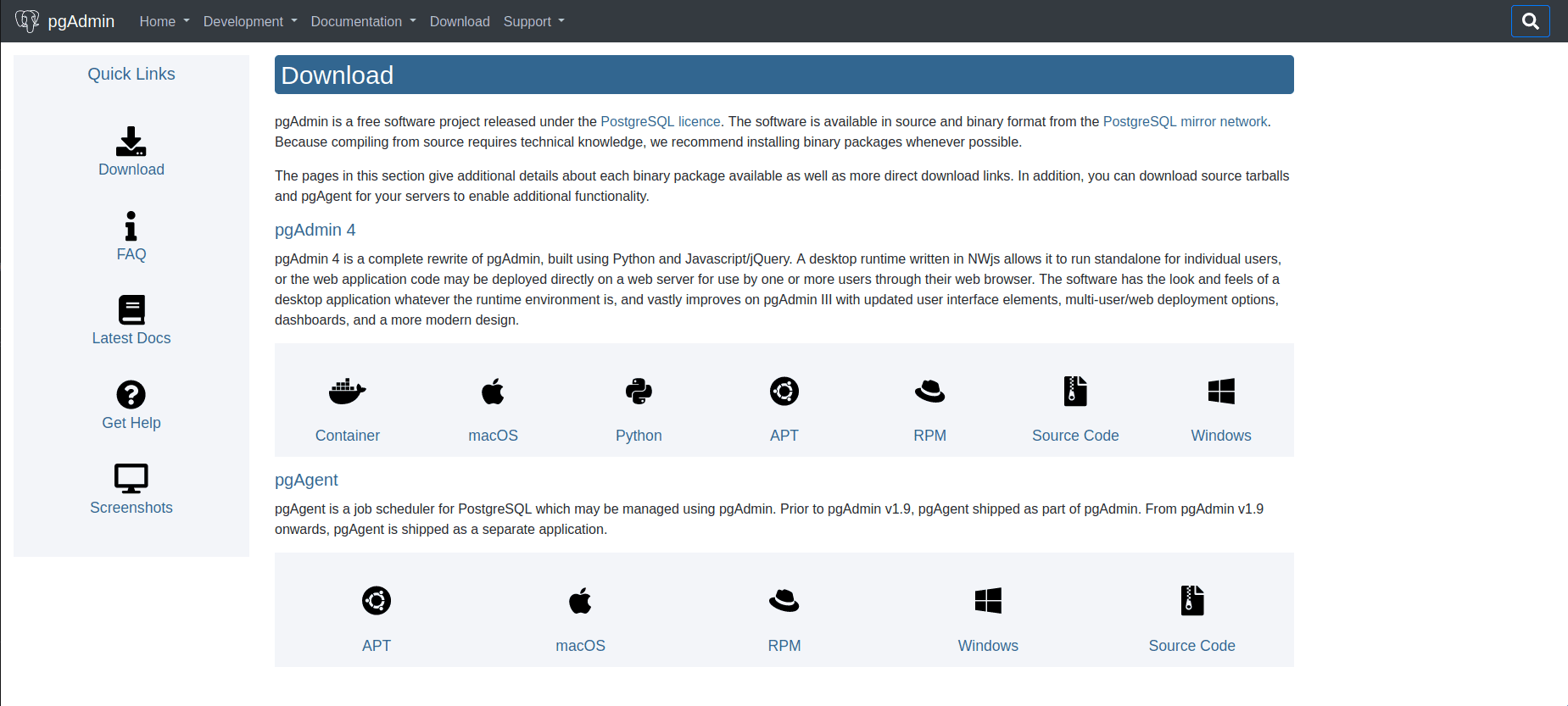The image size is (1568, 706).
Task: Click the Apple icon under pgAgent
Action: [x=580, y=601]
